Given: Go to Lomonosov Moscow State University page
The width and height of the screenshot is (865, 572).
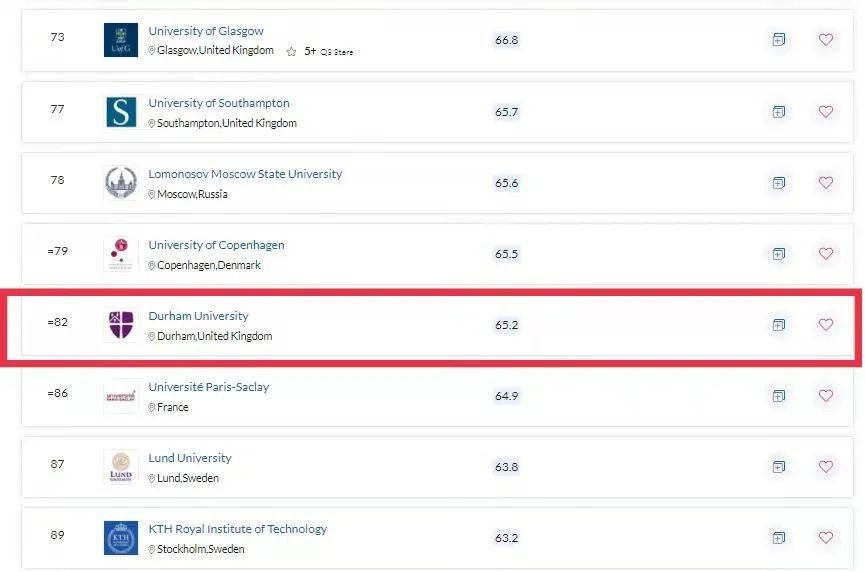Looking at the screenshot, I should (x=245, y=174).
